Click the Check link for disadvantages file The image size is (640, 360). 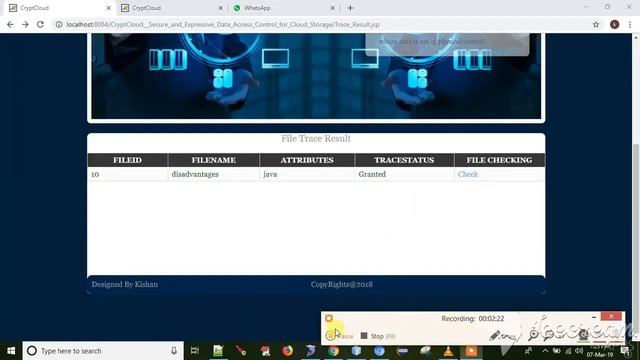click(x=467, y=174)
